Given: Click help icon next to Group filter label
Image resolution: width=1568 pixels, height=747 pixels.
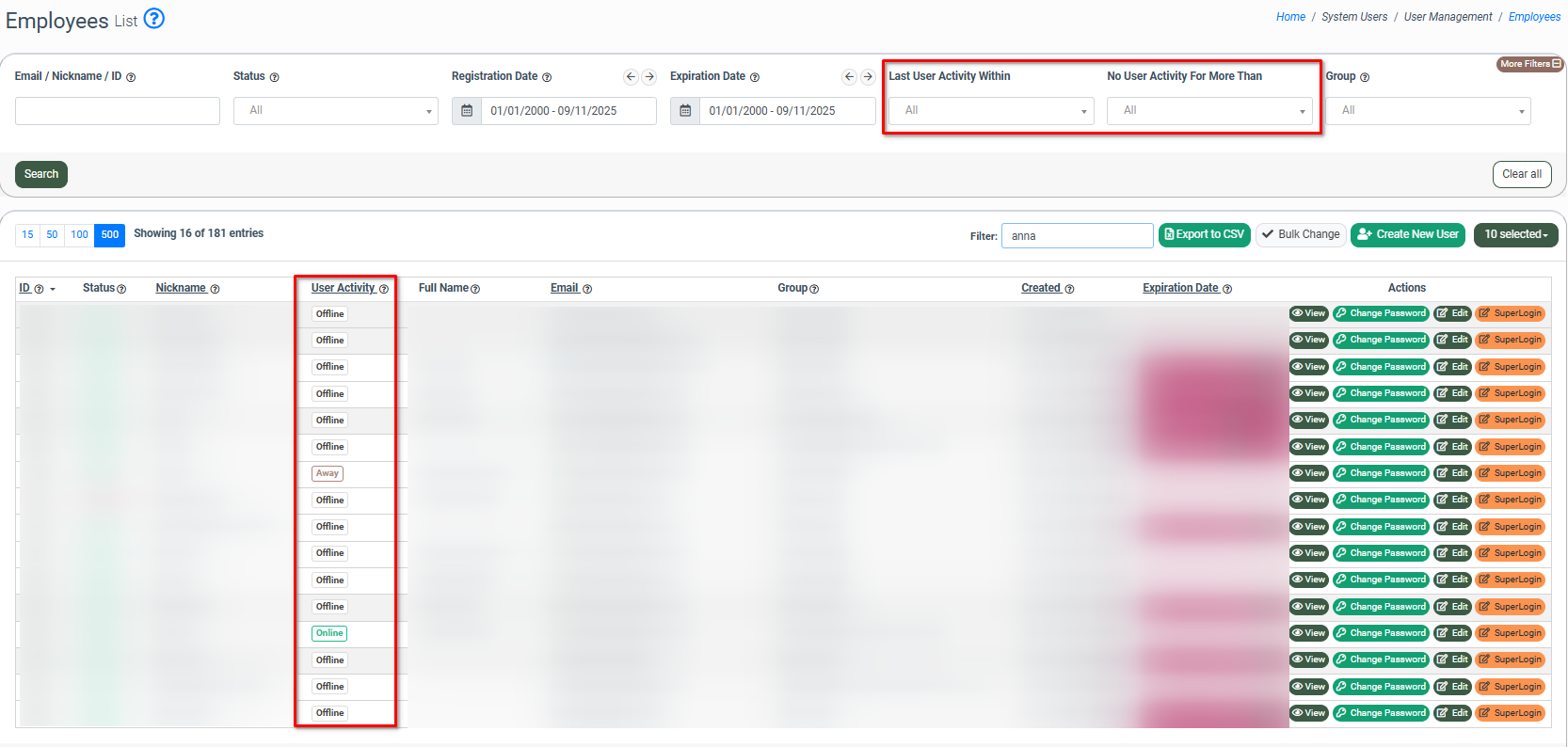Looking at the screenshot, I should (1365, 77).
